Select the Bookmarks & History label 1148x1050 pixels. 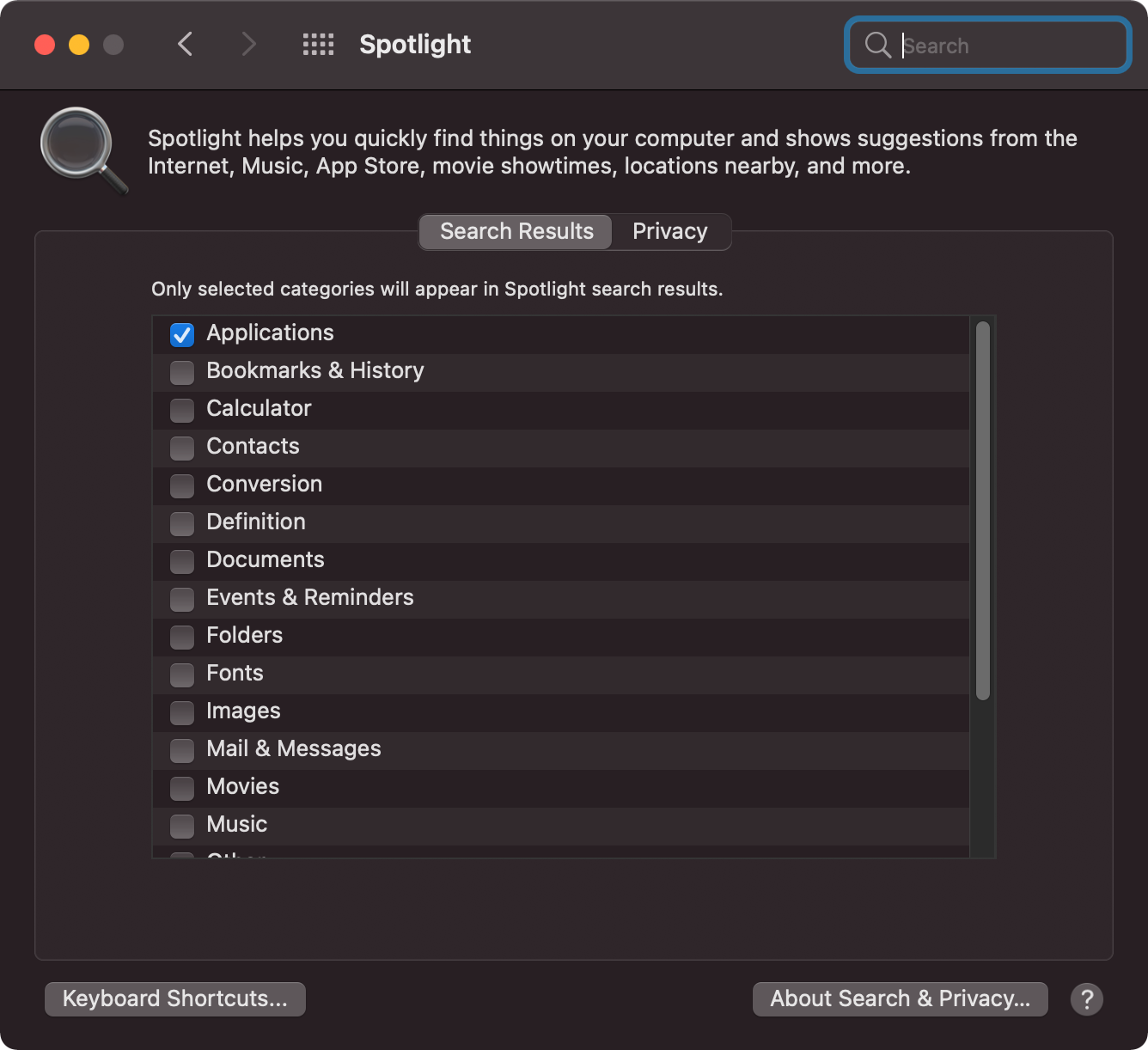315,371
